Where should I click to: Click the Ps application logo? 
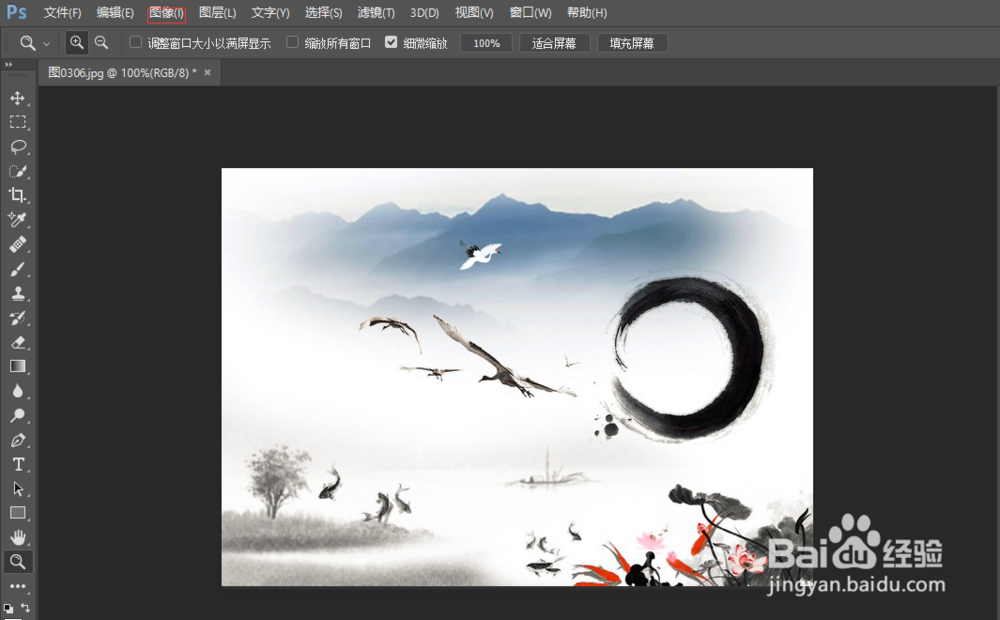pyautogui.click(x=17, y=12)
